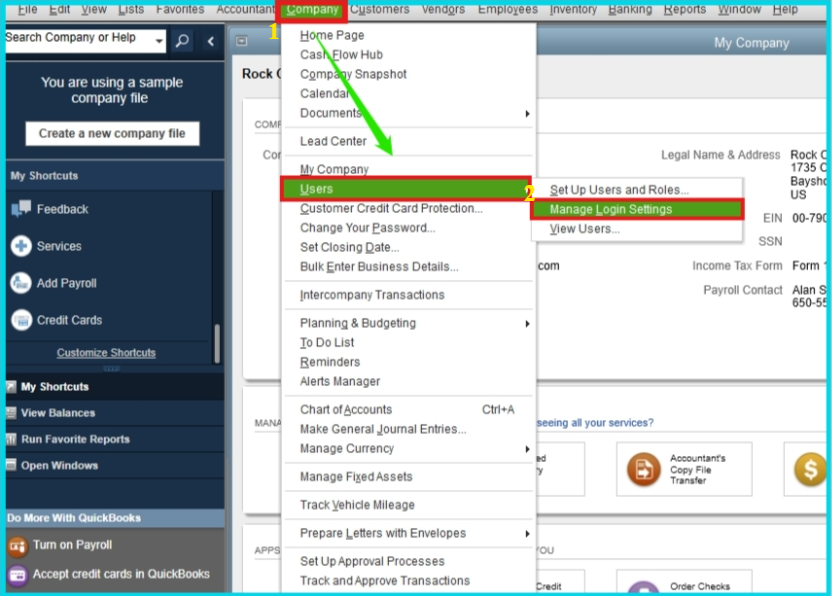Viewport: 832px width, 596px height.
Task: Click the Open Windows panel icon
Action: (x=11, y=465)
